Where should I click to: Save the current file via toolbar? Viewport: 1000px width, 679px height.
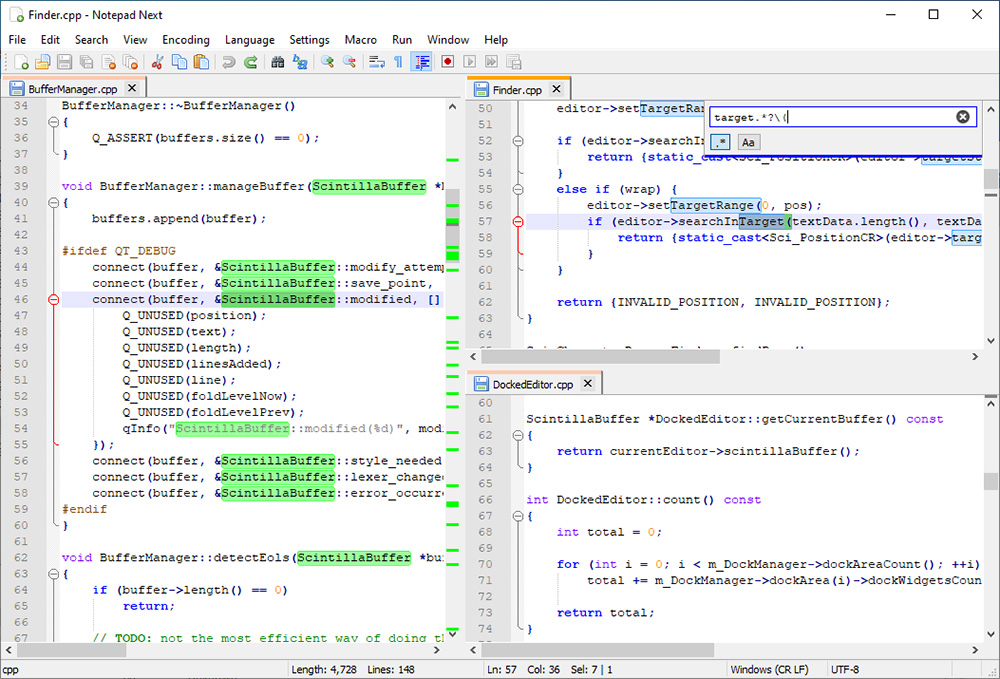coord(64,62)
